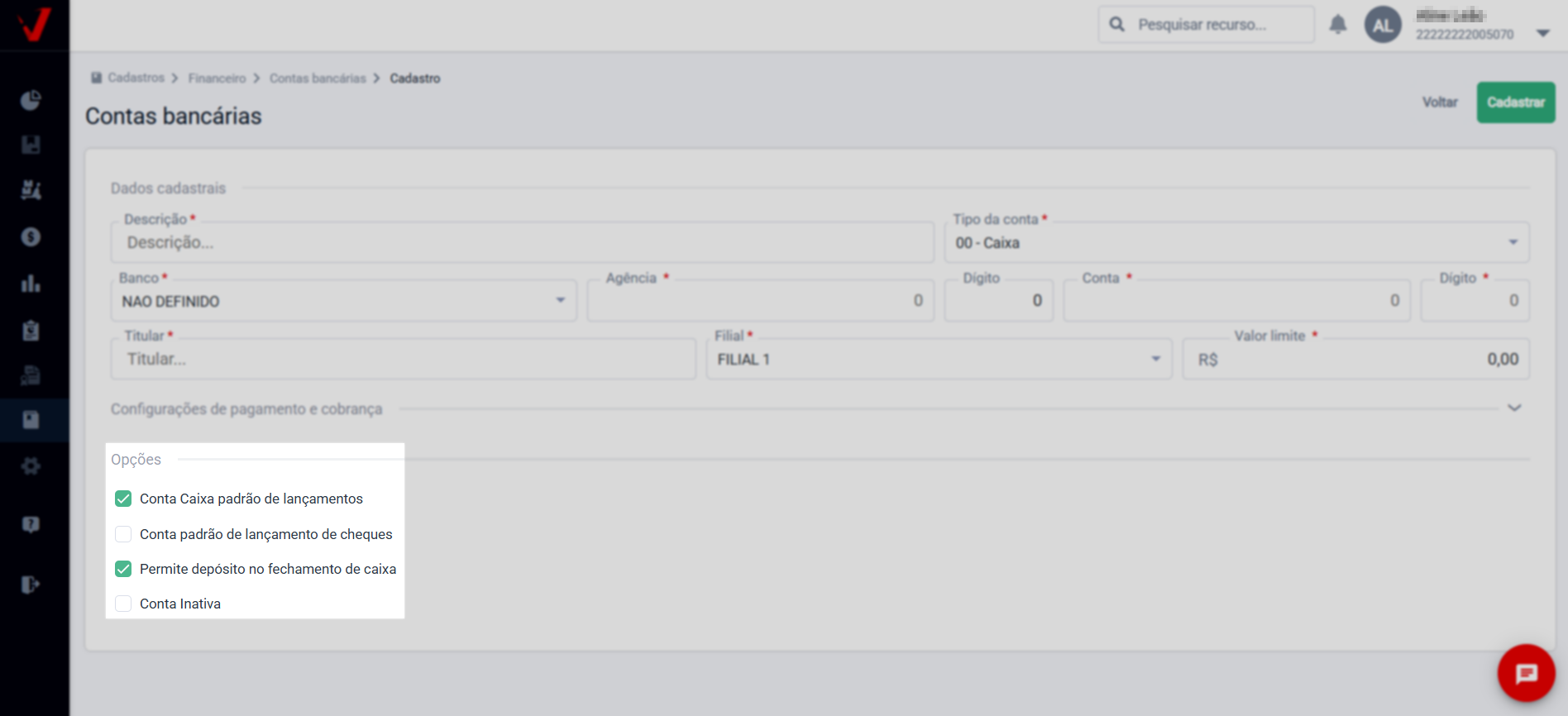Uncheck Permite depósito no fechamento de caixa
The image size is (1568, 716).
pyautogui.click(x=123, y=569)
